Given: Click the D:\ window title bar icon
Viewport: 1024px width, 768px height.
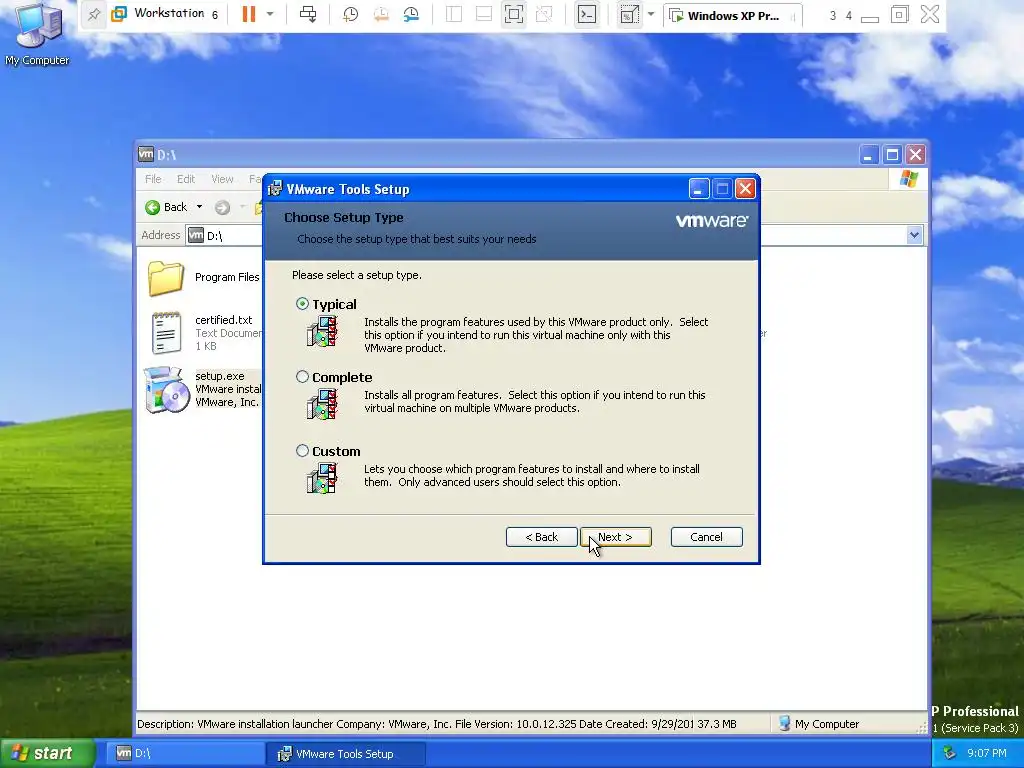Looking at the screenshot, I should click(x=146, y=154).
